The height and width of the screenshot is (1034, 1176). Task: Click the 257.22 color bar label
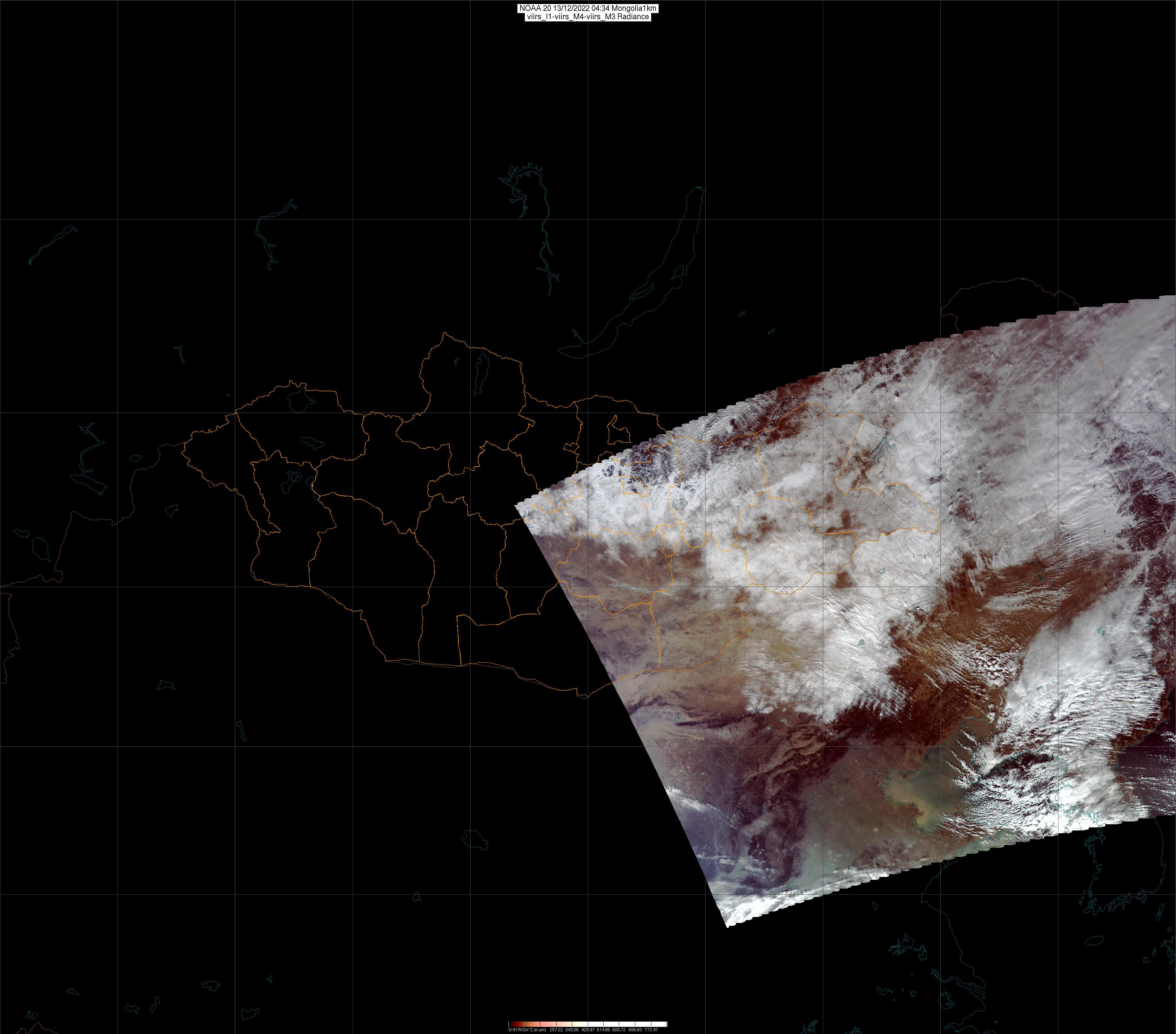[x=556, y=1030]
